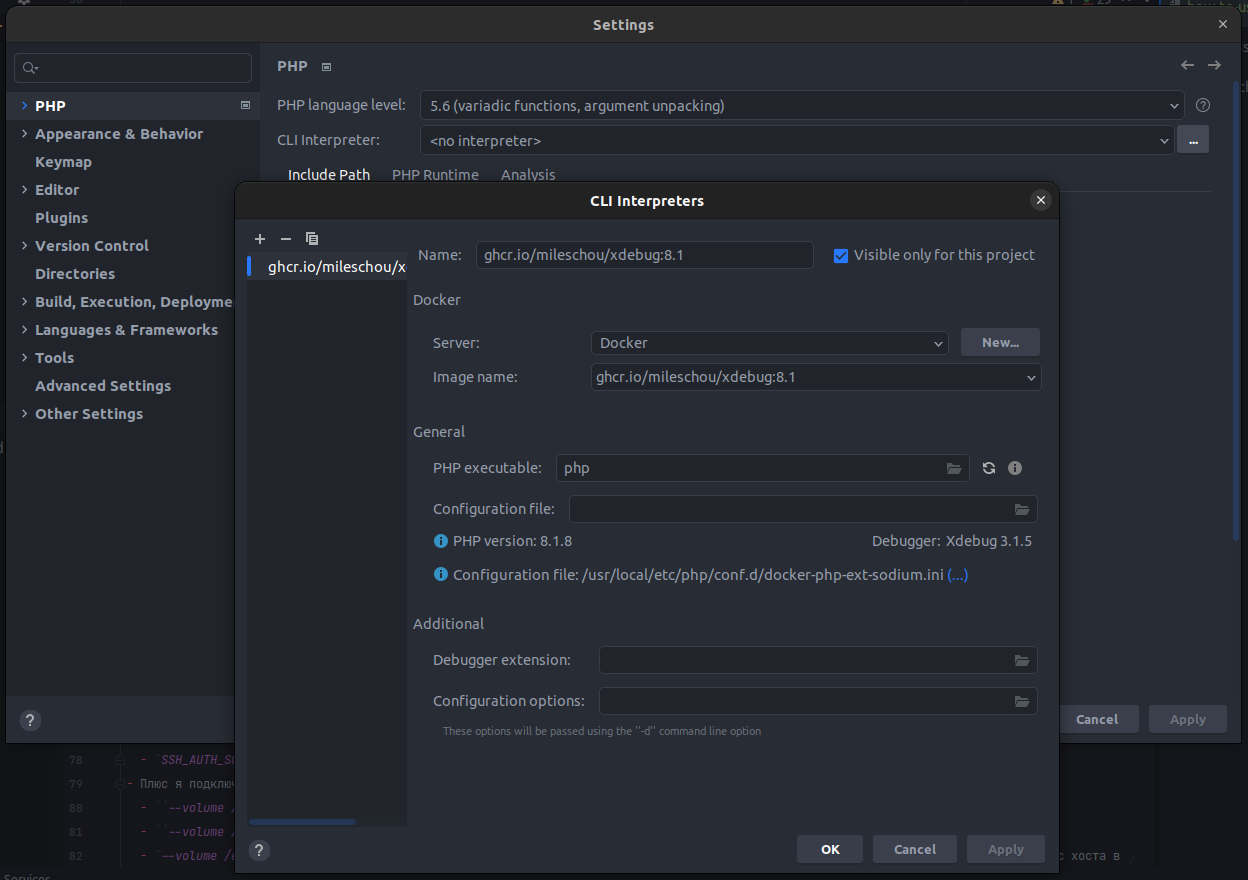Viewport: 1248px width, 880px height.
Task: Select Directories in settings tree
Action: click(75, 273)
